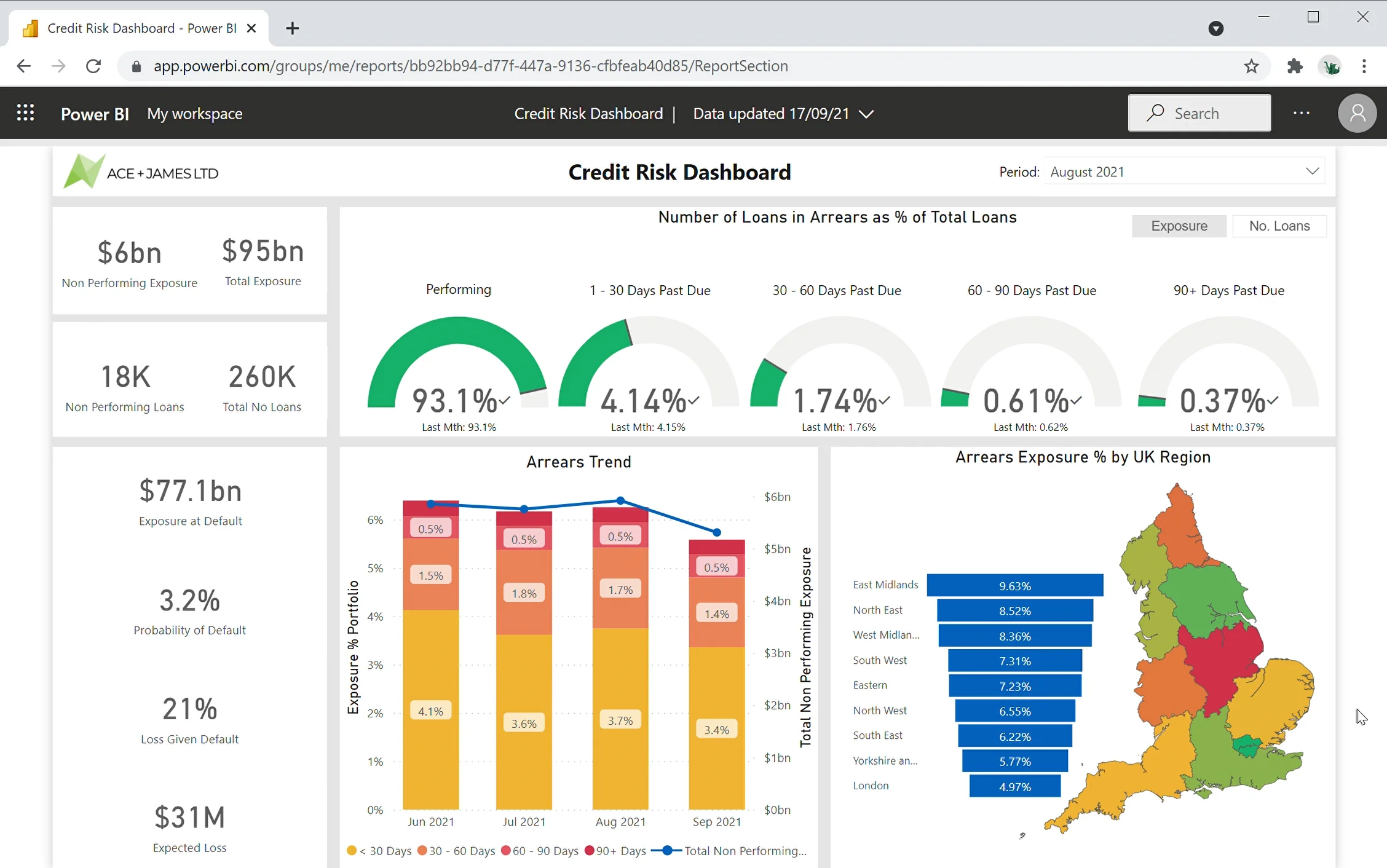
Task: Open the Microsoft app launcher waffle icon
Action: [x=25, y=112]
